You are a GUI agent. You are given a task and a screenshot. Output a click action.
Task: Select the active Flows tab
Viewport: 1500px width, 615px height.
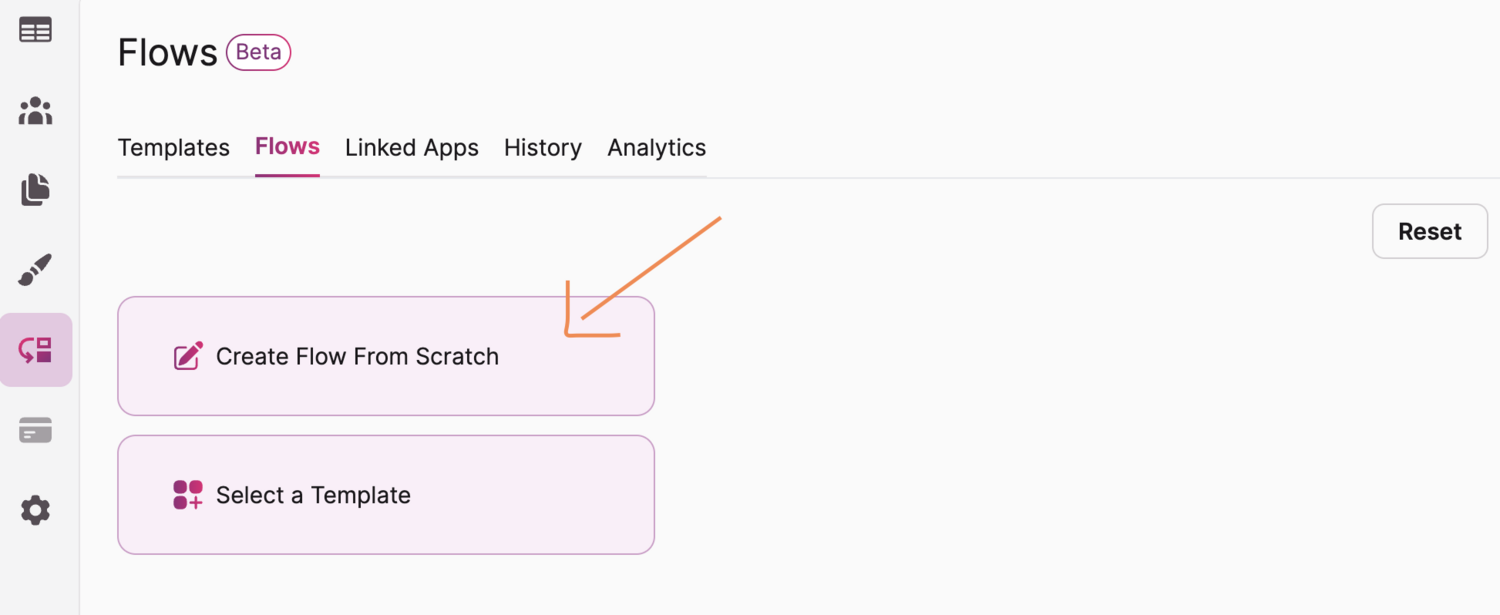pos(287,147)
